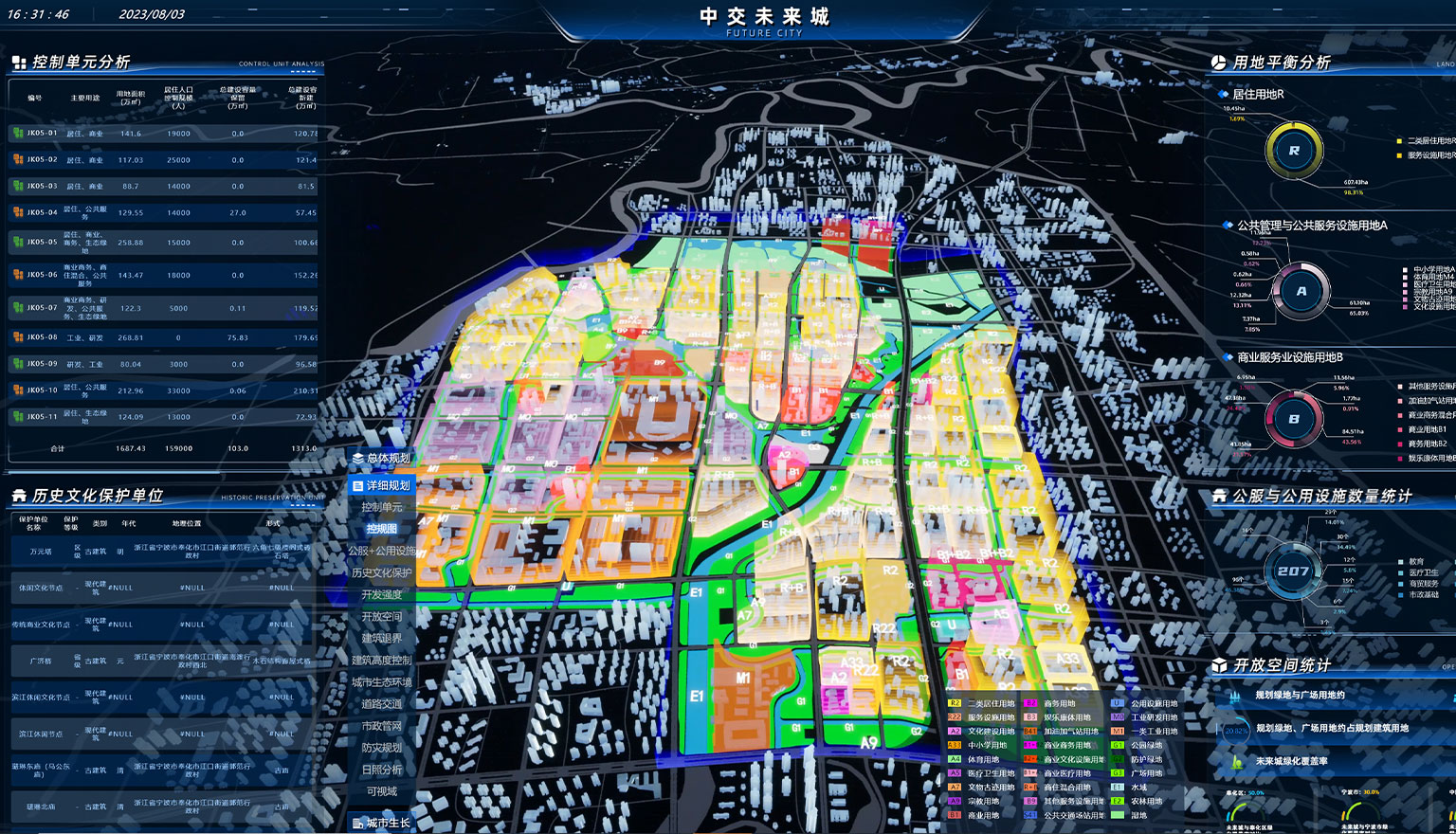The image size is (1456, 834).
Task: Open 建筑高度控制 from the side menu
Action: 381,660
